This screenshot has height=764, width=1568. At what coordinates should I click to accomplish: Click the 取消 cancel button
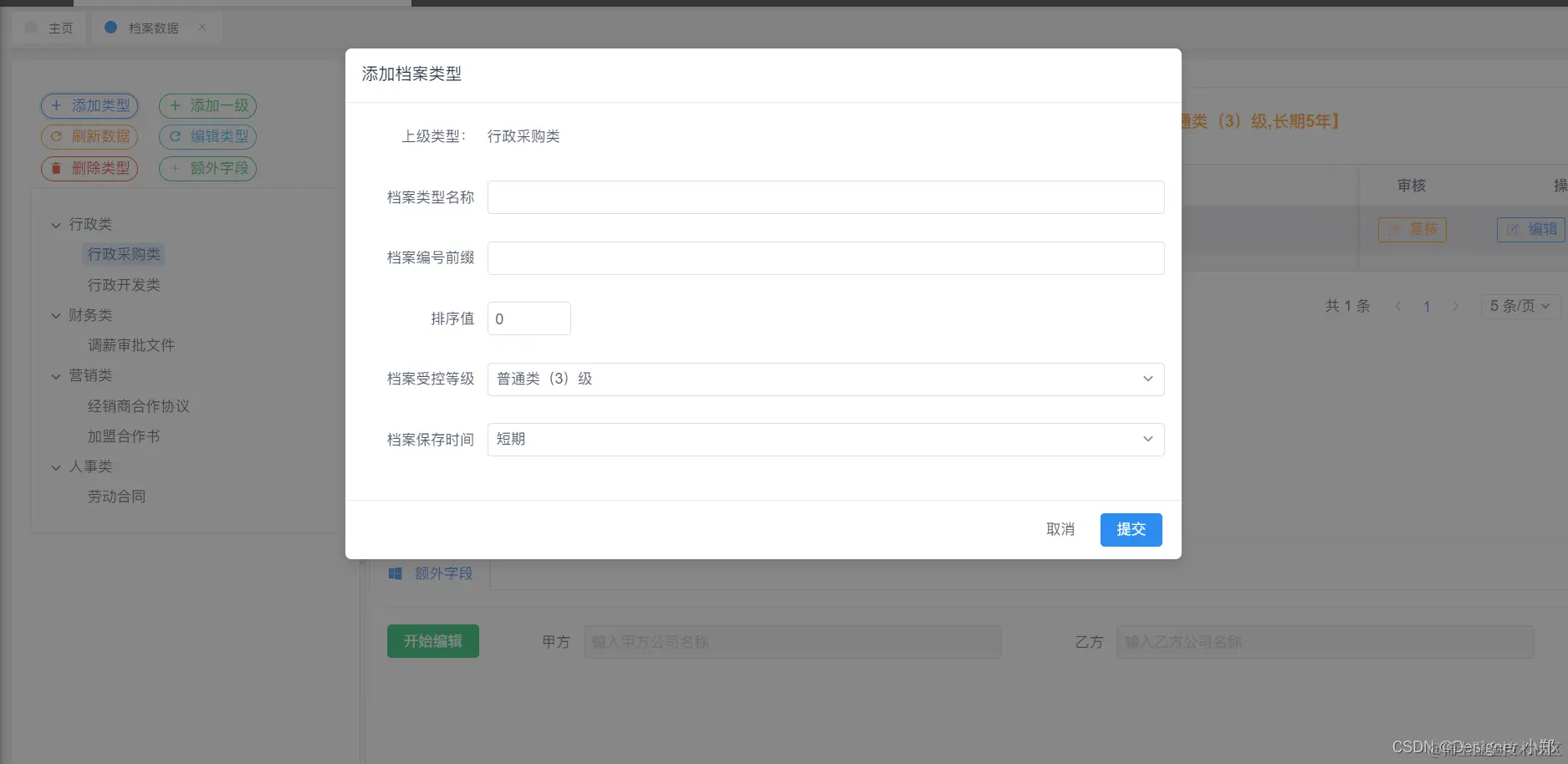tap(1060, 530)
